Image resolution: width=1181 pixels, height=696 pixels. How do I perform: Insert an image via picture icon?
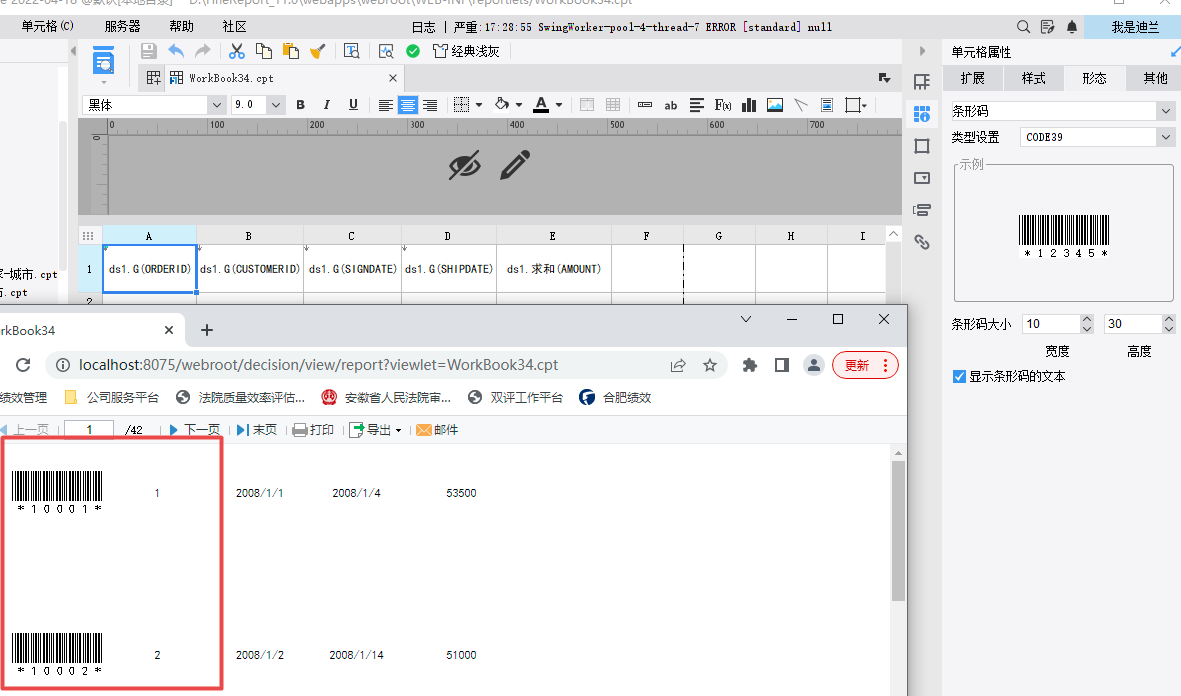coord(775,105)
